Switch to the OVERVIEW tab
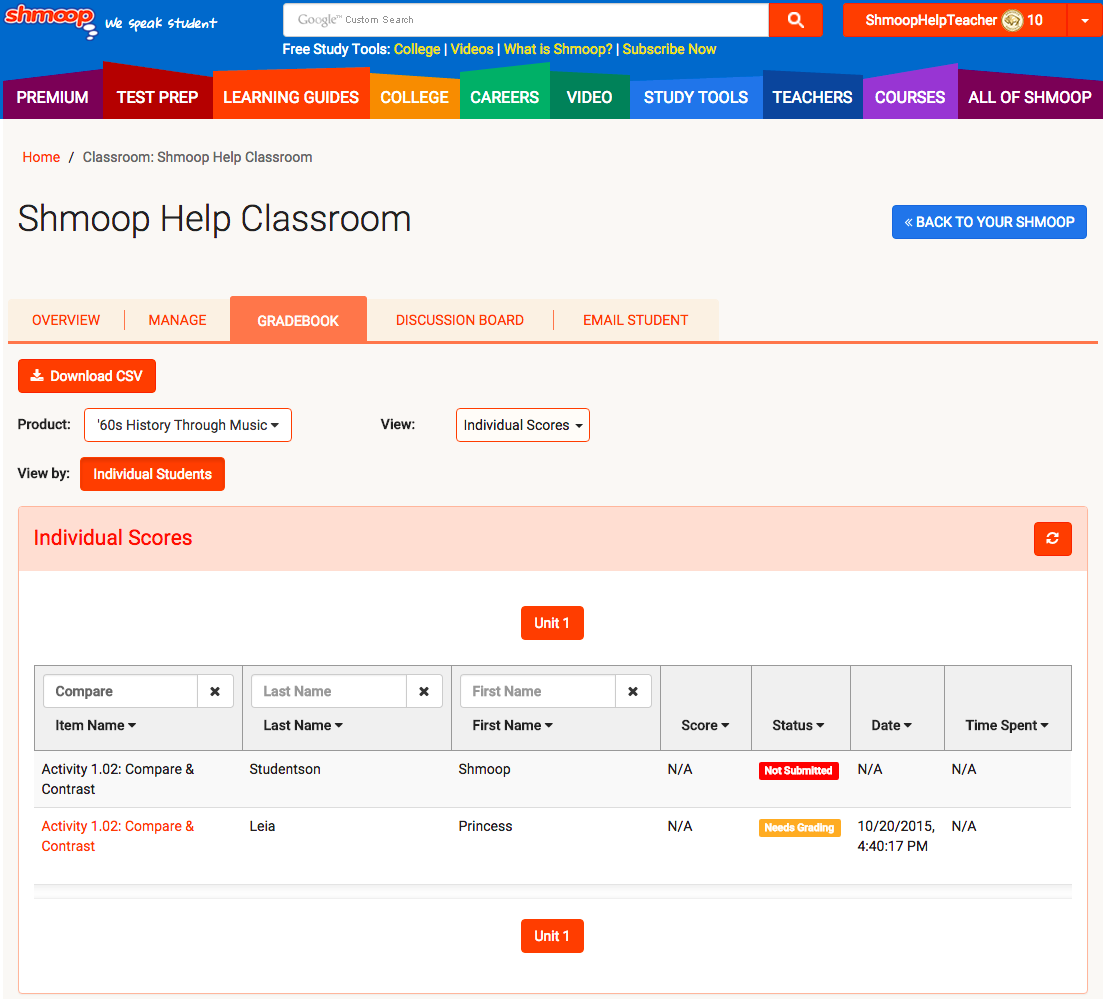The width and height of the screenshot is (1103, 999). tap(66, 320)
